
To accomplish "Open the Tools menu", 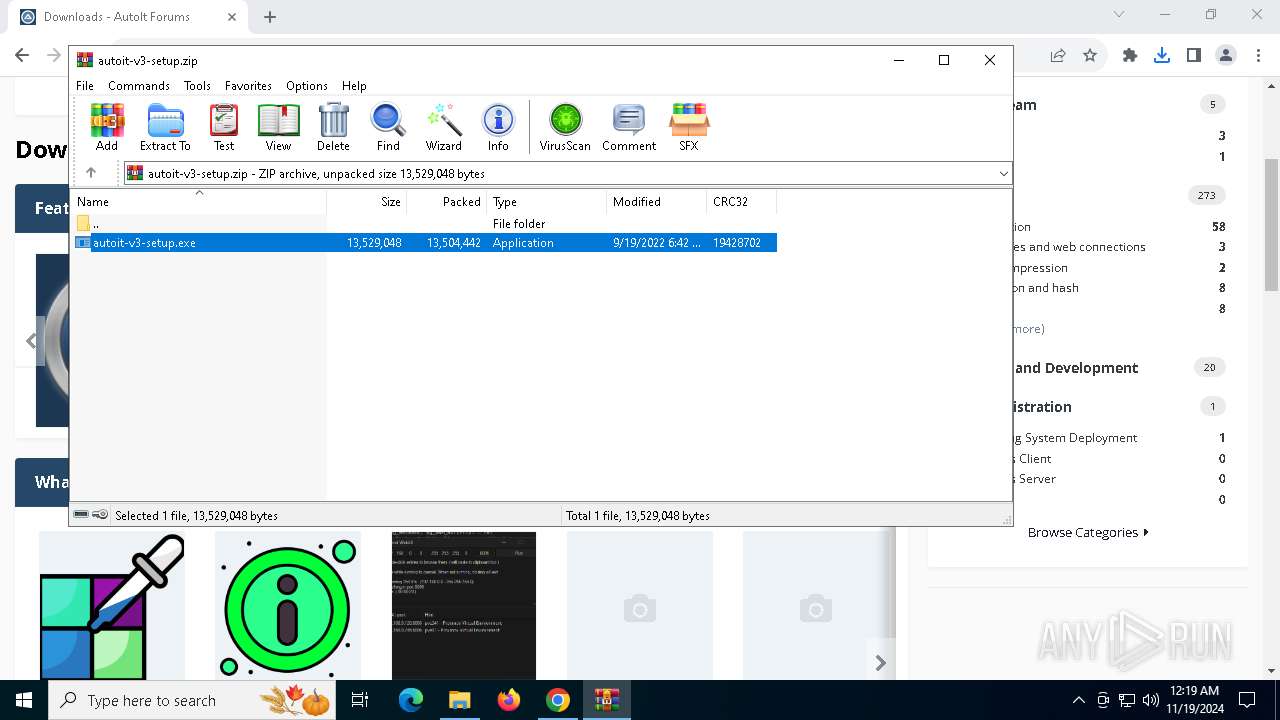I will (197, 86).
